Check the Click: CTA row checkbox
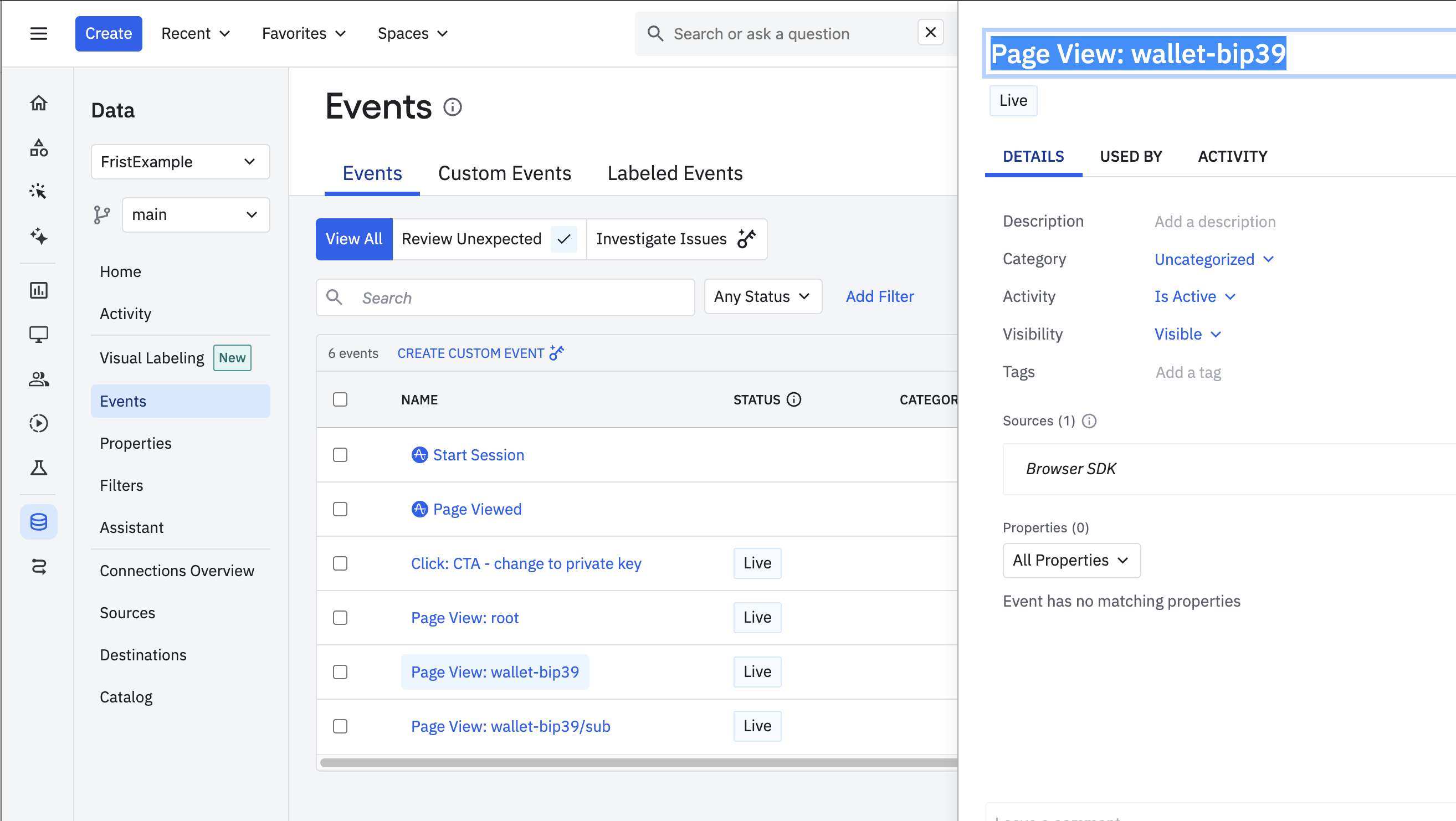 click(x=340, y=563)
